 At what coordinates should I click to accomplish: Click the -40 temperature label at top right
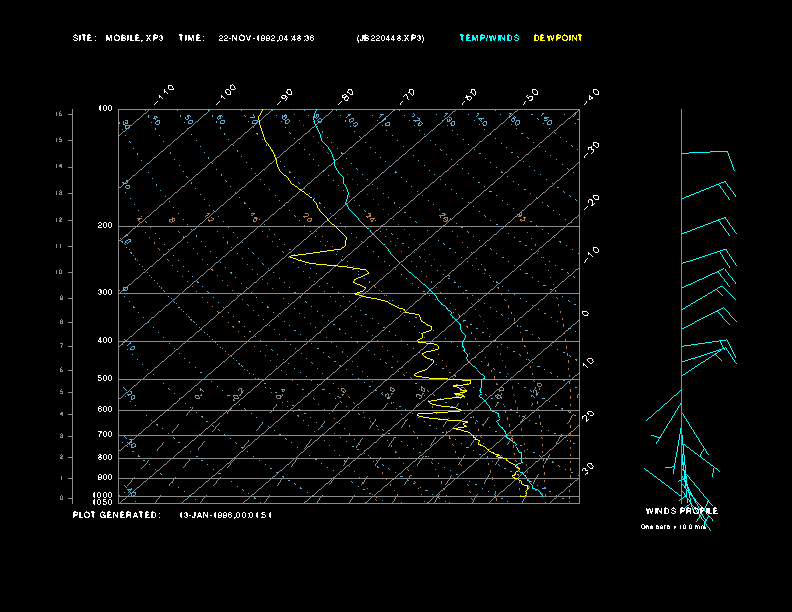[x=591, y=95]
